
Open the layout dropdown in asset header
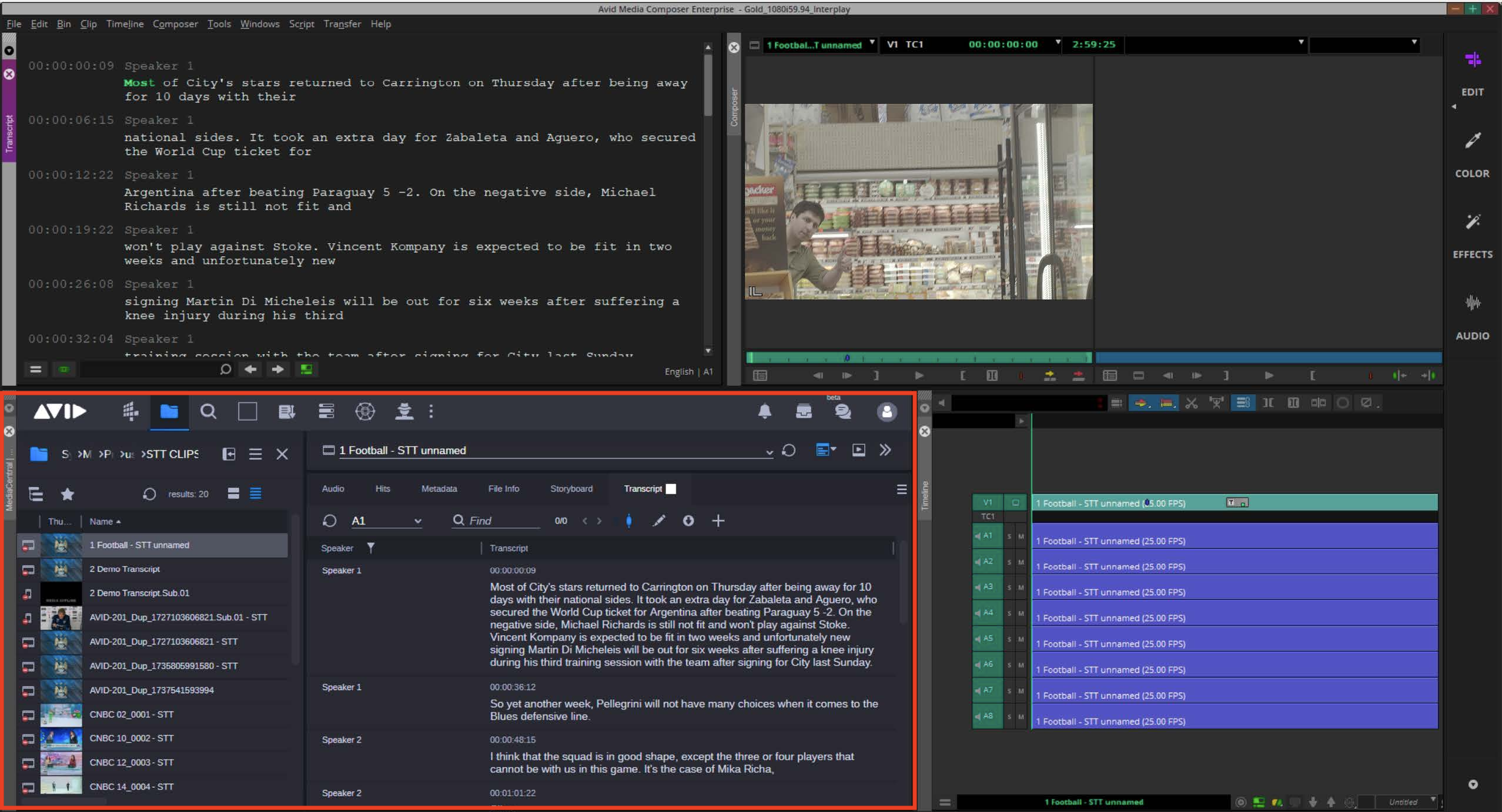[826, 450]
